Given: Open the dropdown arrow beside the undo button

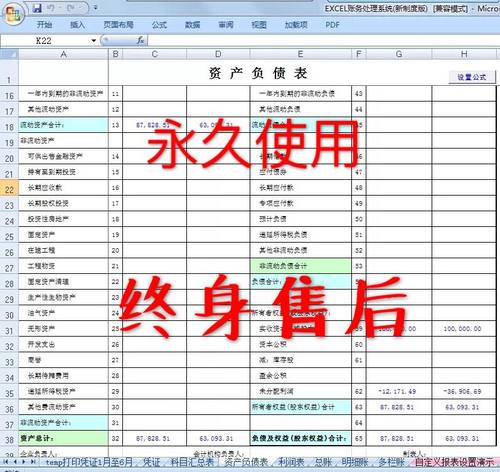Looking at the screenshot, I should tap(59, 8).
